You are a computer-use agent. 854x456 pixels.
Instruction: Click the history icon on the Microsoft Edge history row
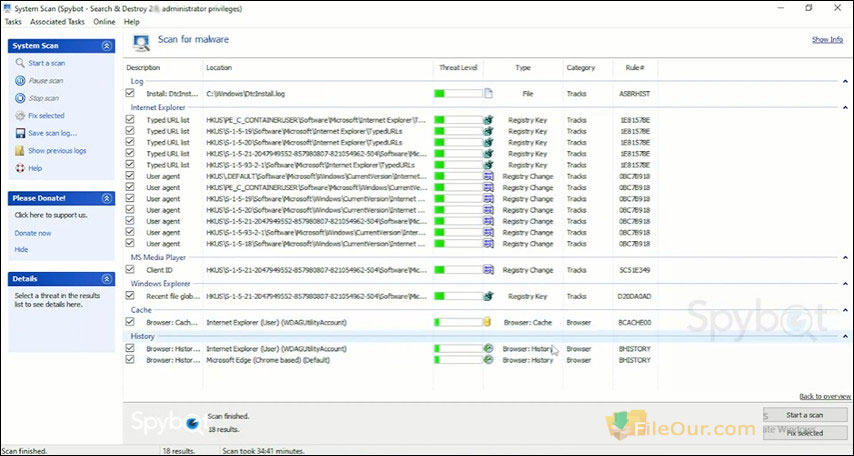tap(489, 360)
